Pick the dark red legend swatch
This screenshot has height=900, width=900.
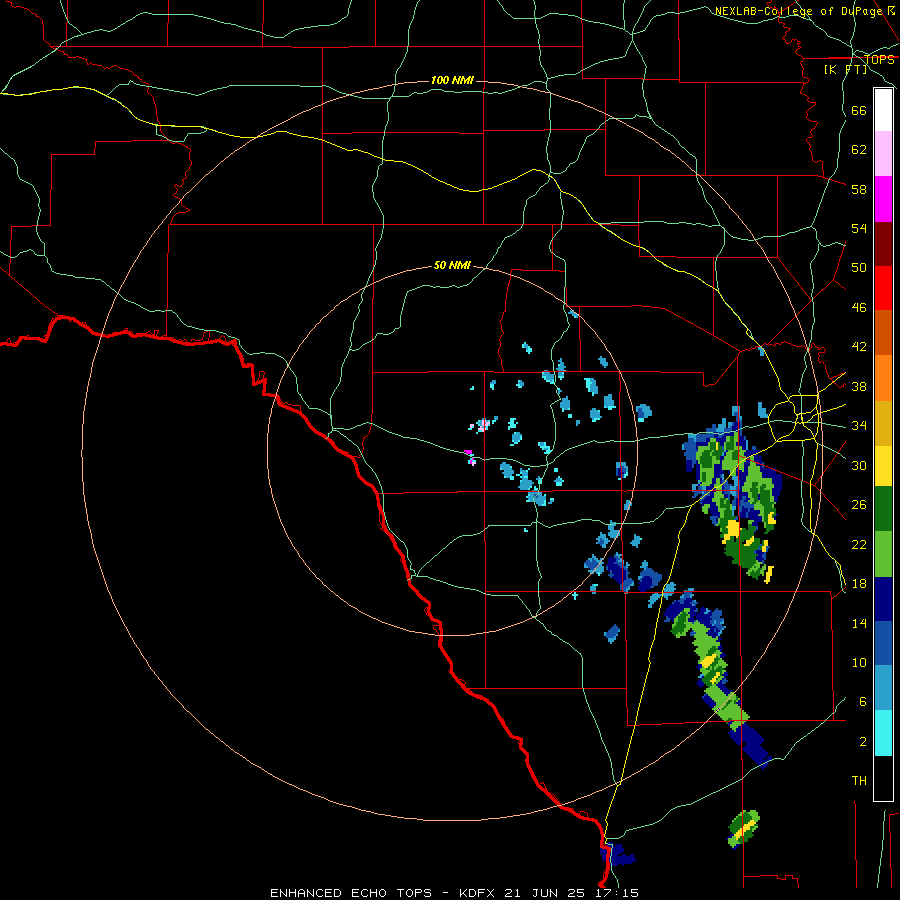(883, 244)
